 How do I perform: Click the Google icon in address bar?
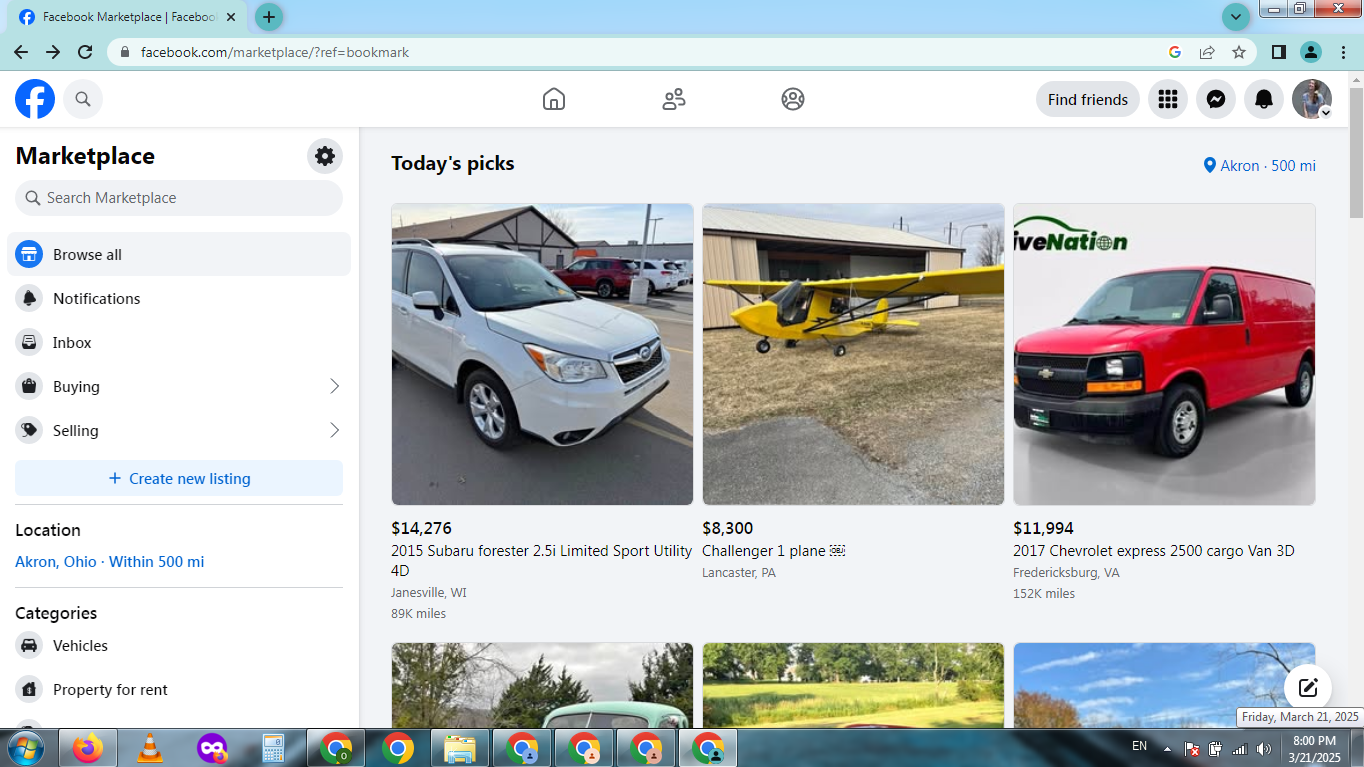click(1175, 52)
